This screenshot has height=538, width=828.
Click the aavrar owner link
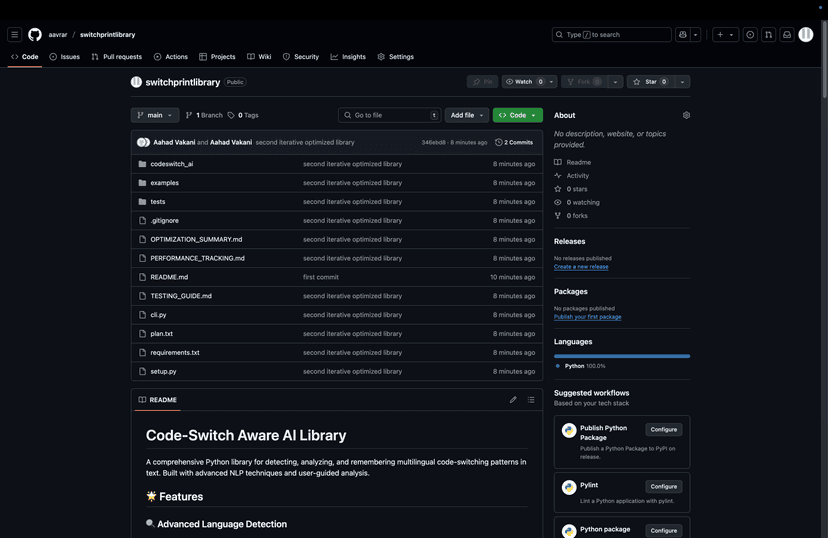pos(58,35)
